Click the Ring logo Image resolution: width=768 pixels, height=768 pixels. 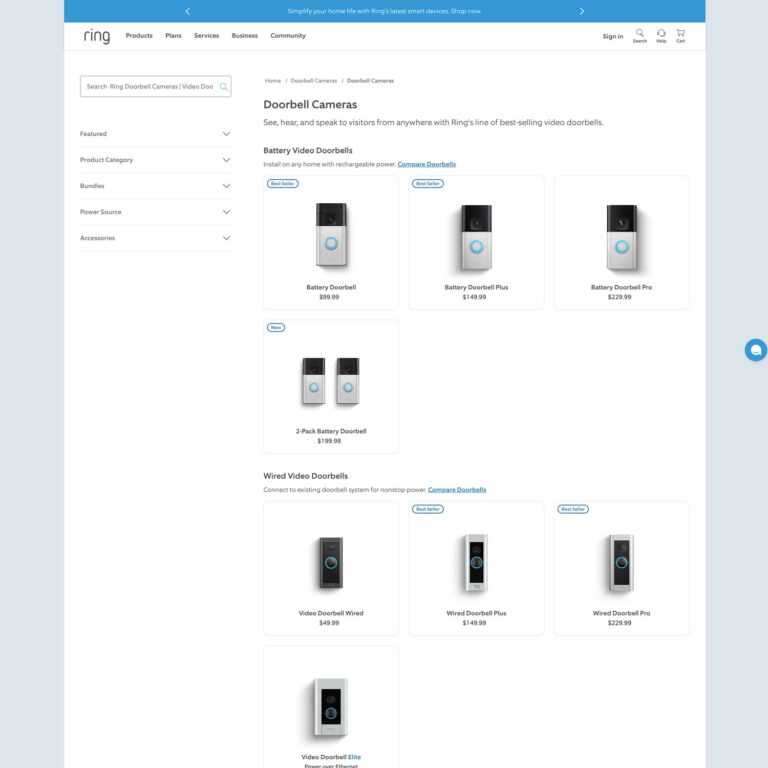pos(96,36)
